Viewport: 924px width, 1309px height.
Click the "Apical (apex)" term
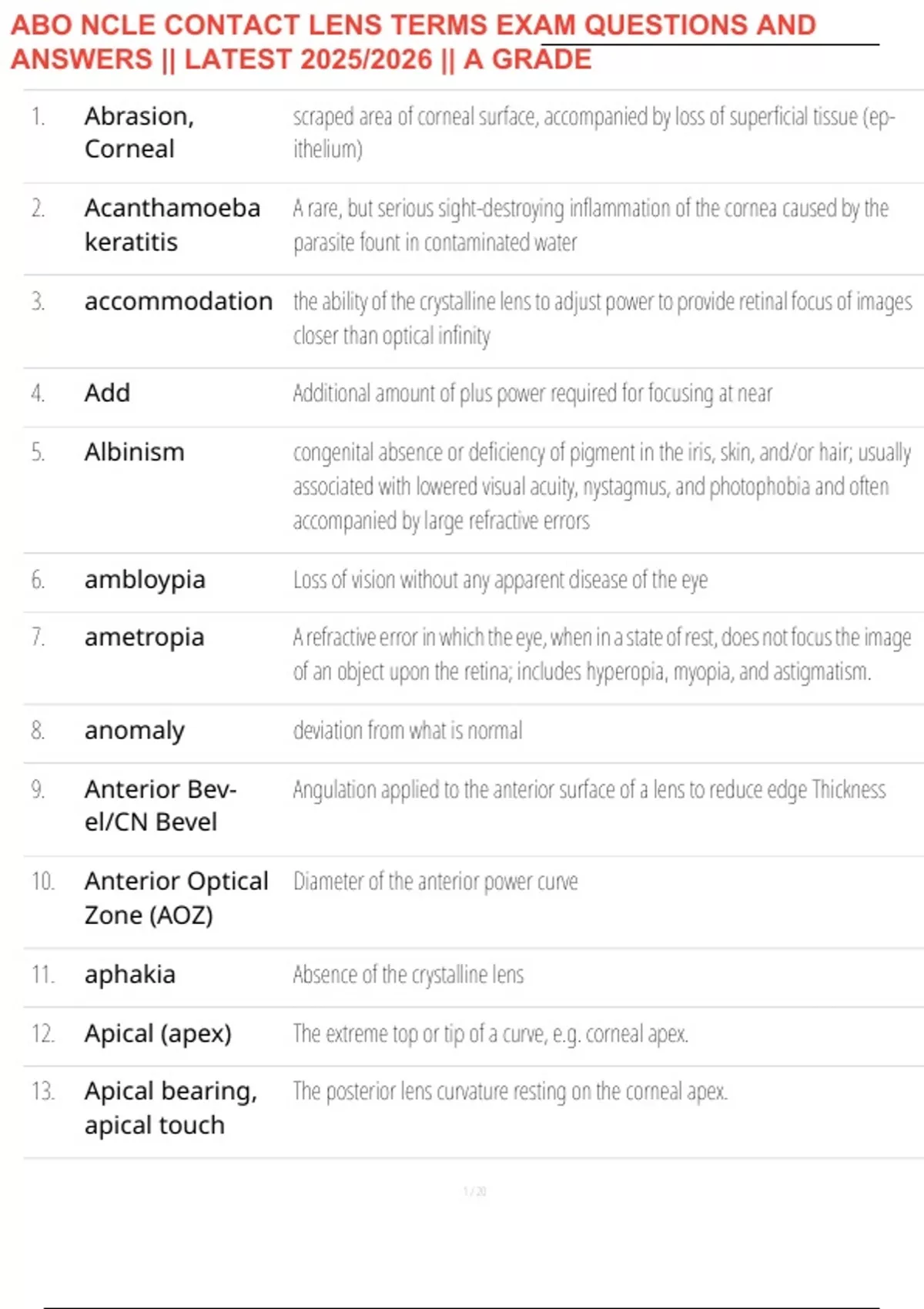[x=158, y=1033]
